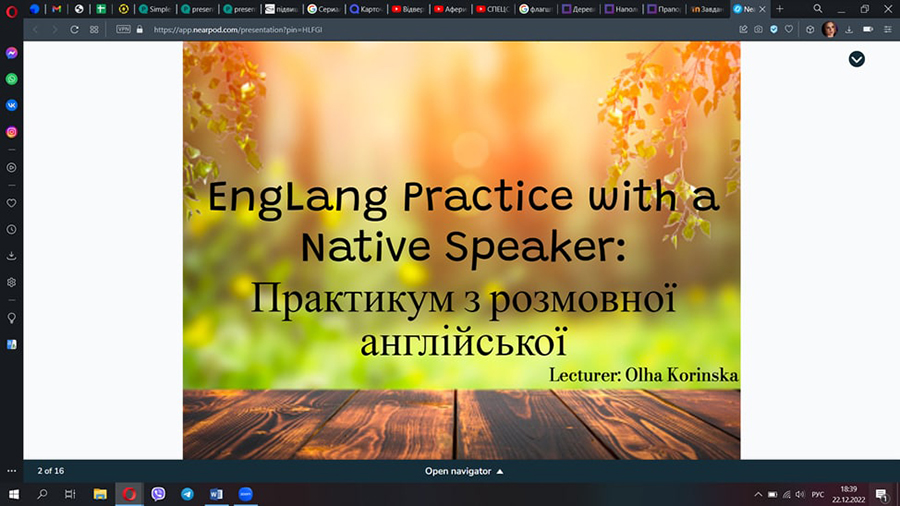
Task: Open bookmarks heart icon in sidebar
Action: pos(12,202)
